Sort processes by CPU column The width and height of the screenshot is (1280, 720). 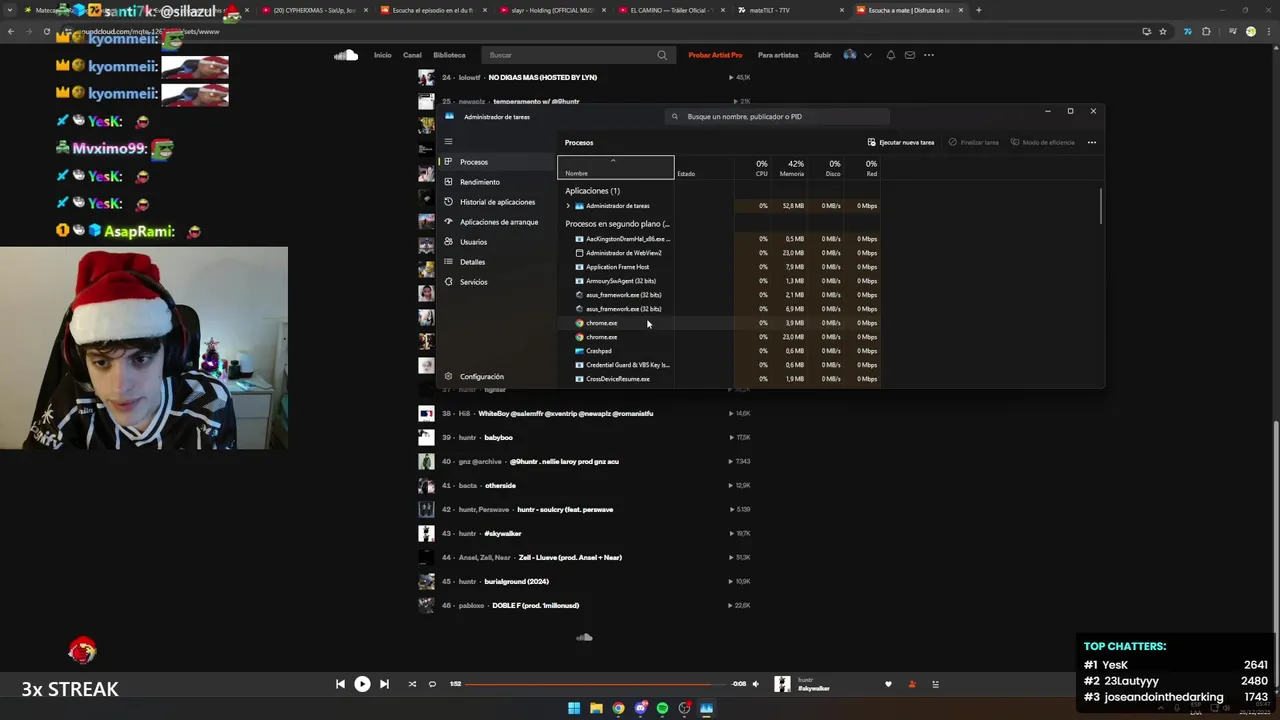coord(760,168)
